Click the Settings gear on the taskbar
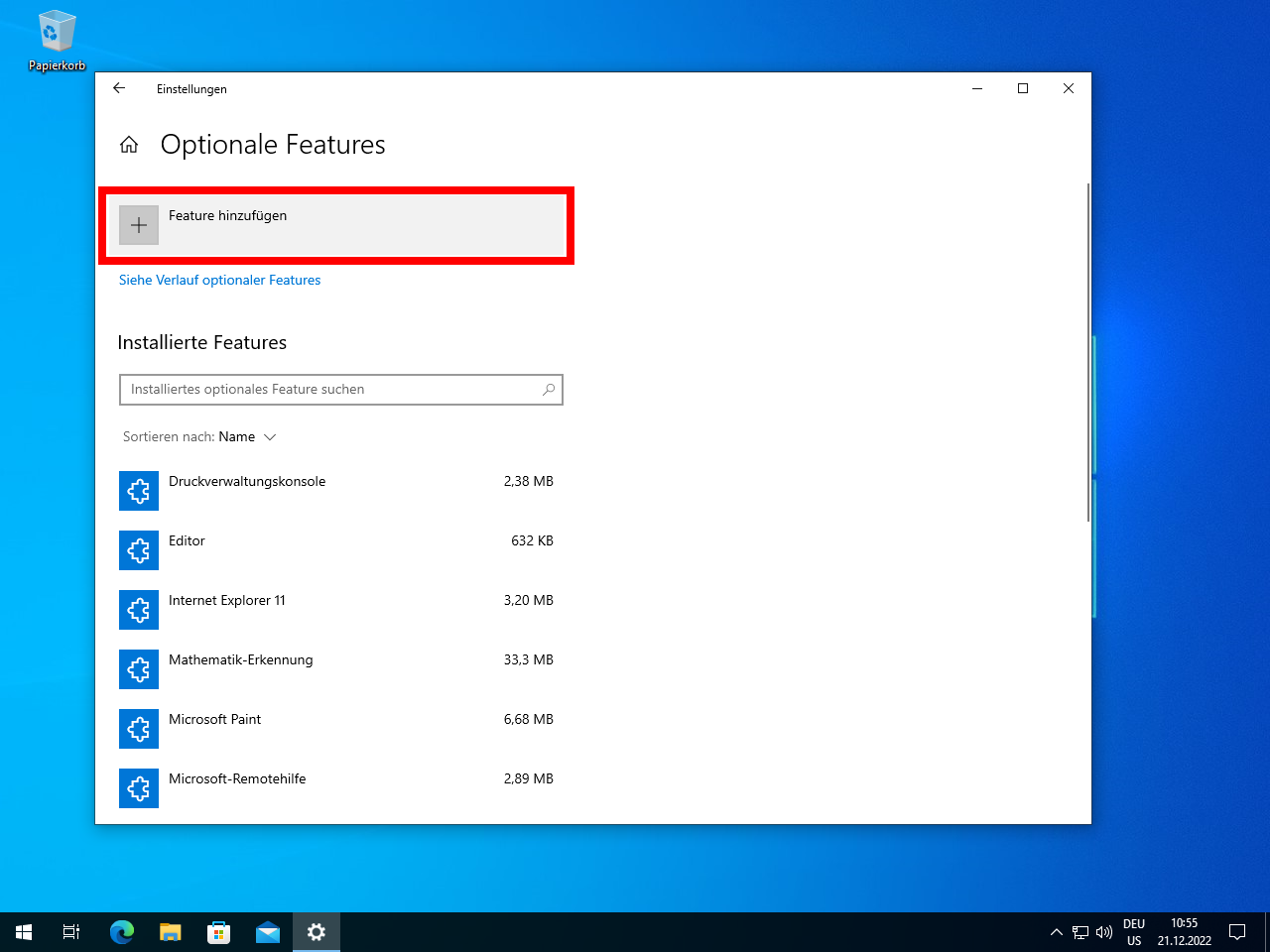The image size is (1270, 952). [316, 932]
